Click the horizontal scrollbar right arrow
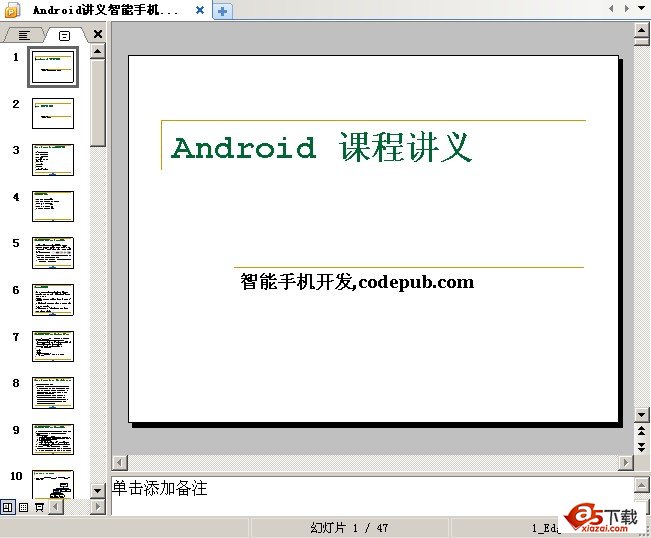 pyautogui.click(x=625, y=462)
